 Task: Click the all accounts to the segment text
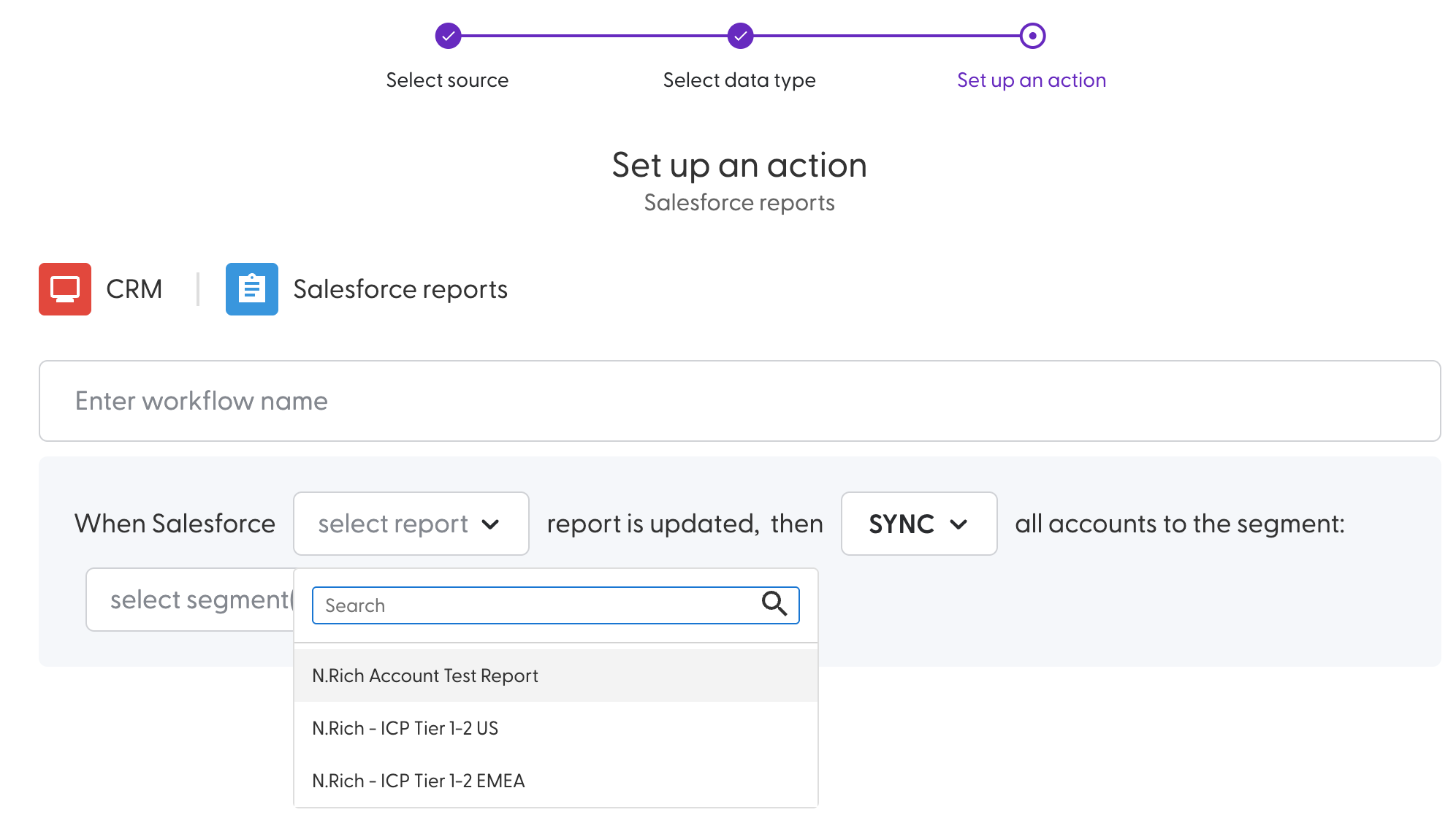point(1180,524)
